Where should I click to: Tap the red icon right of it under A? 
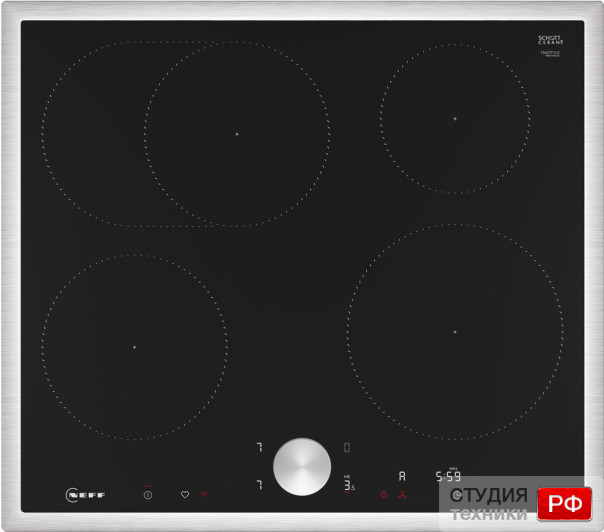point(402,495)
